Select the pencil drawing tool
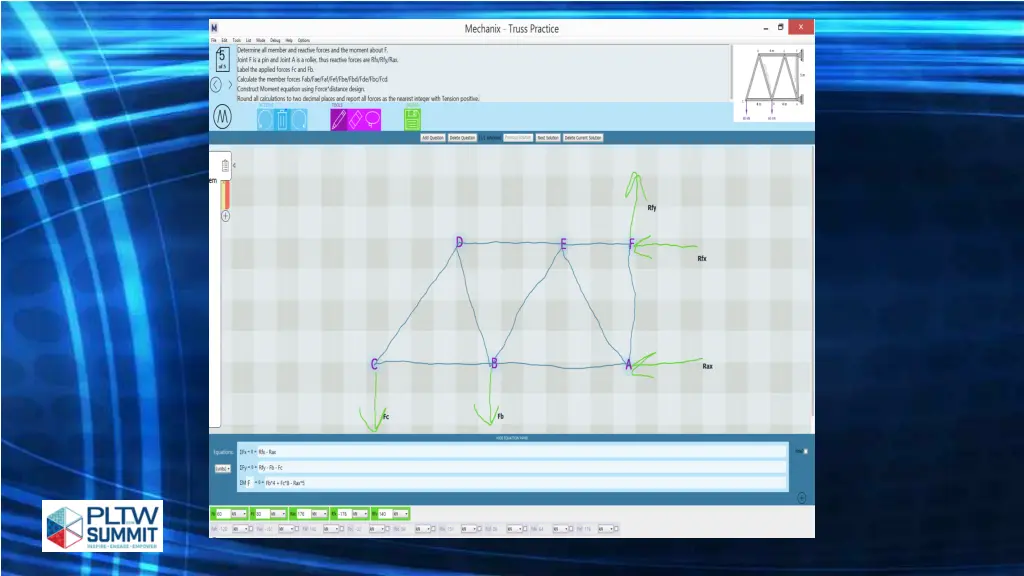The width and height of the screenshot is (1024, 576). 338,119
